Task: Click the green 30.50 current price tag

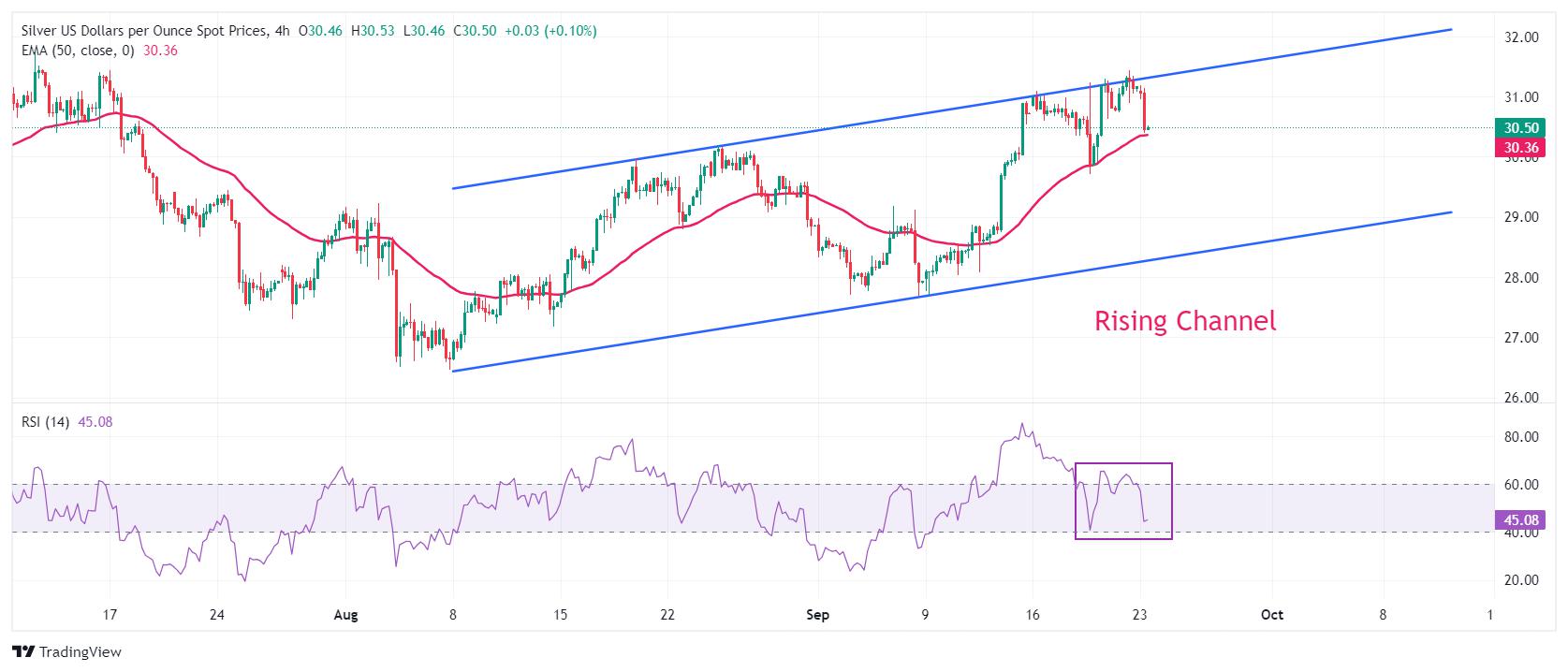Action: (1517, 128)
